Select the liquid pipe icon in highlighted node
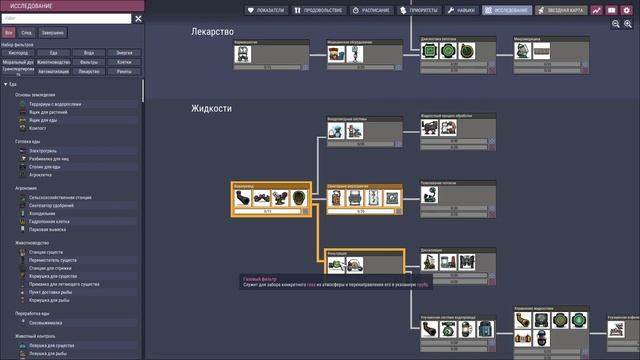640x360 pixels. pyautogui.click(x=243, y=198)
